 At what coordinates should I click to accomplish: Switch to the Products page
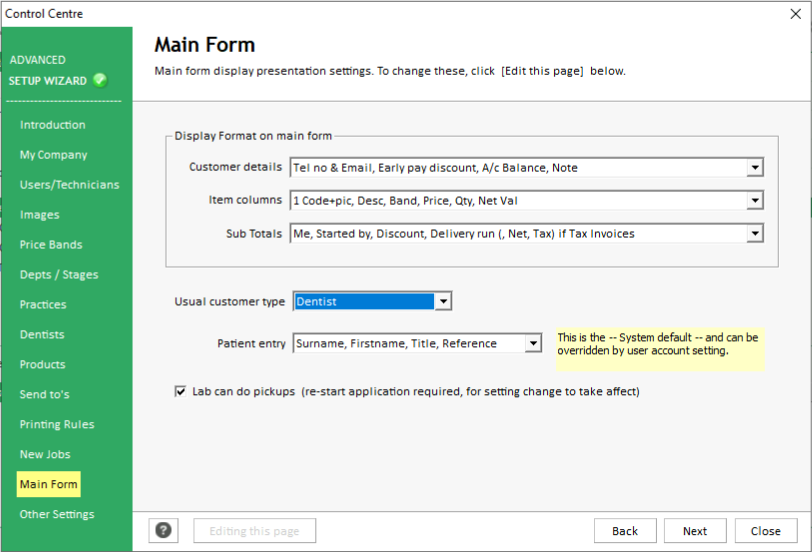pyautogui.click(x=42, y=365)
